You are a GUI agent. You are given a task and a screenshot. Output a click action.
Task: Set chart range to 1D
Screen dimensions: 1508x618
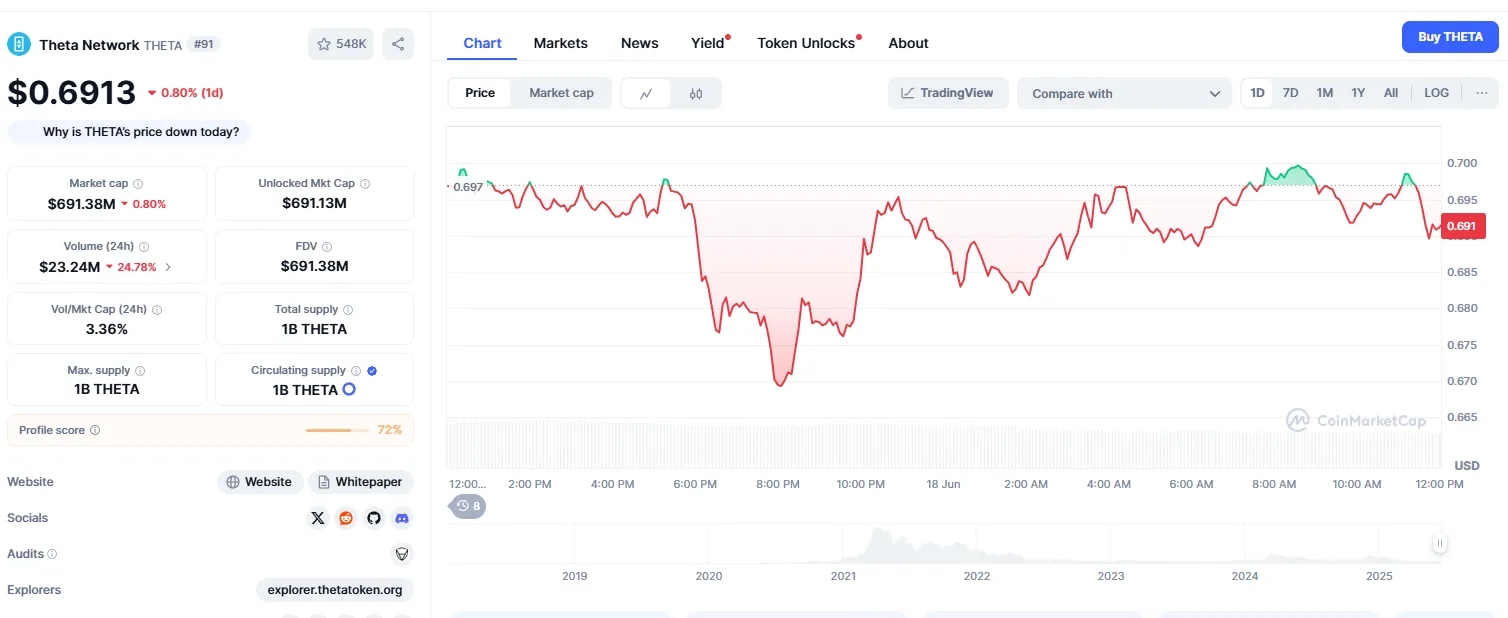[x=1258, y=93]
